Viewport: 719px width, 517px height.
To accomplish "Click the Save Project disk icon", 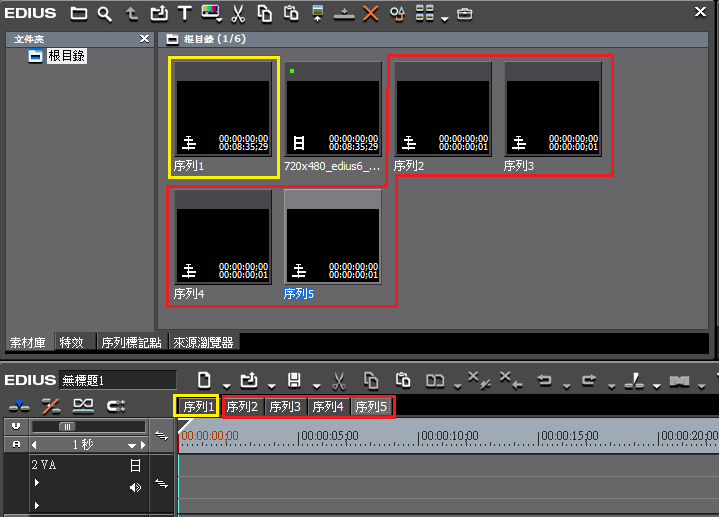I will pyautogui.click(x=295, y=381).
